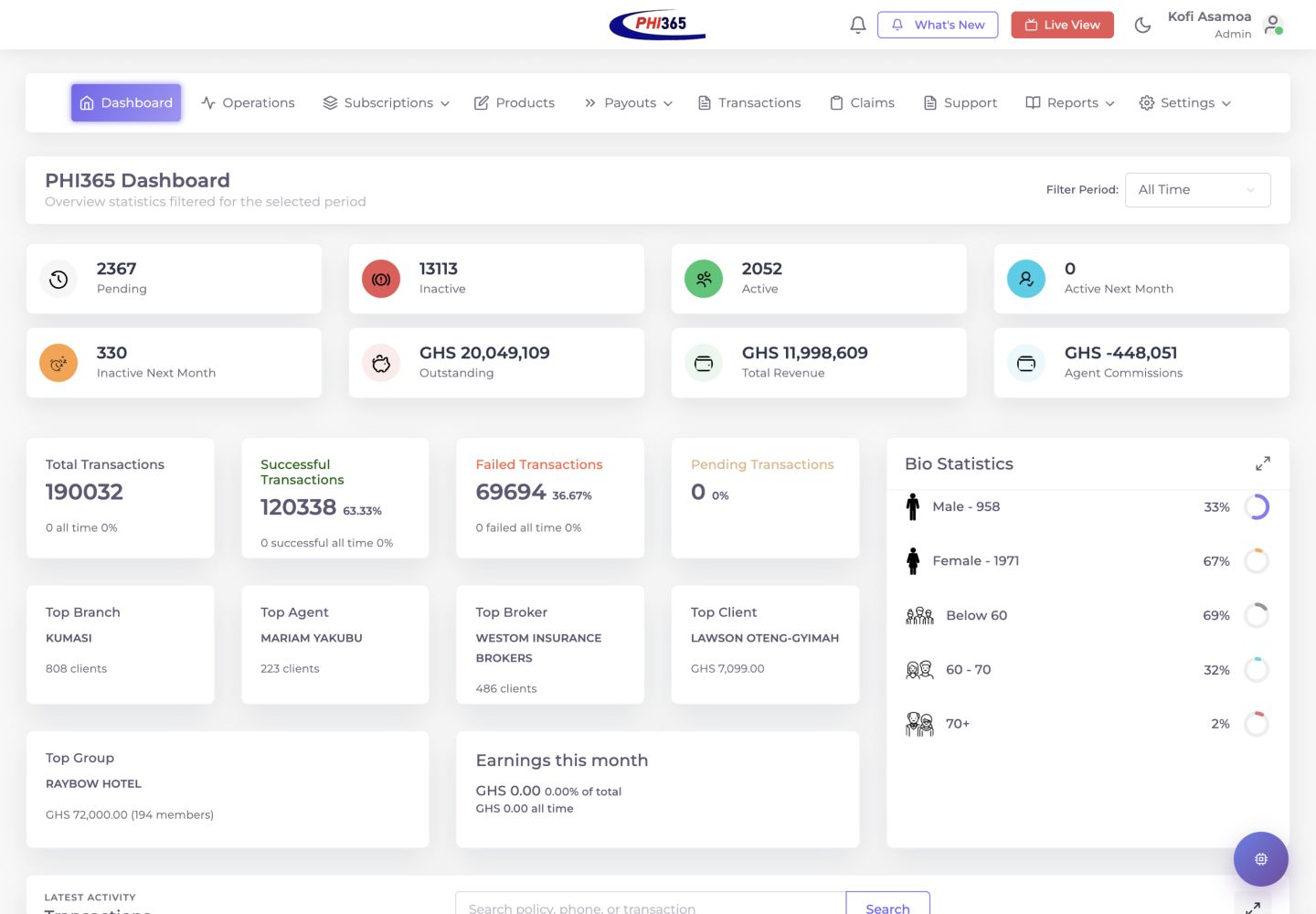
Task: Click the Successful Transactions heading
Action: click(302, 472)
